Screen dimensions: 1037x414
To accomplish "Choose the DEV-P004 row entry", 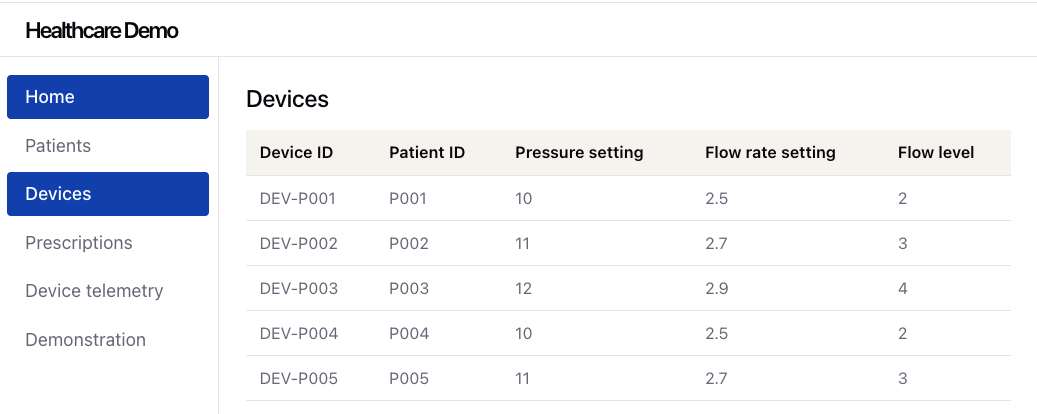I will click(x=298, y=333).
